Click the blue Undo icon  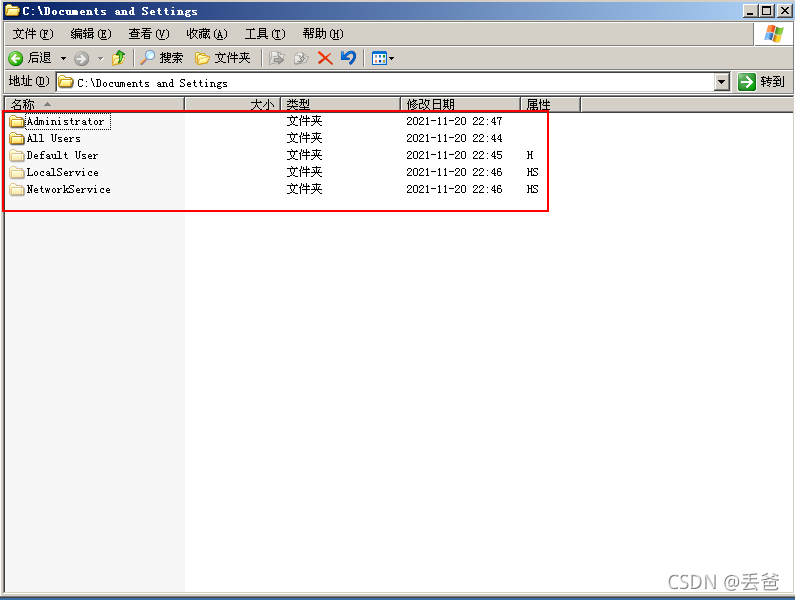click(348, 58)
